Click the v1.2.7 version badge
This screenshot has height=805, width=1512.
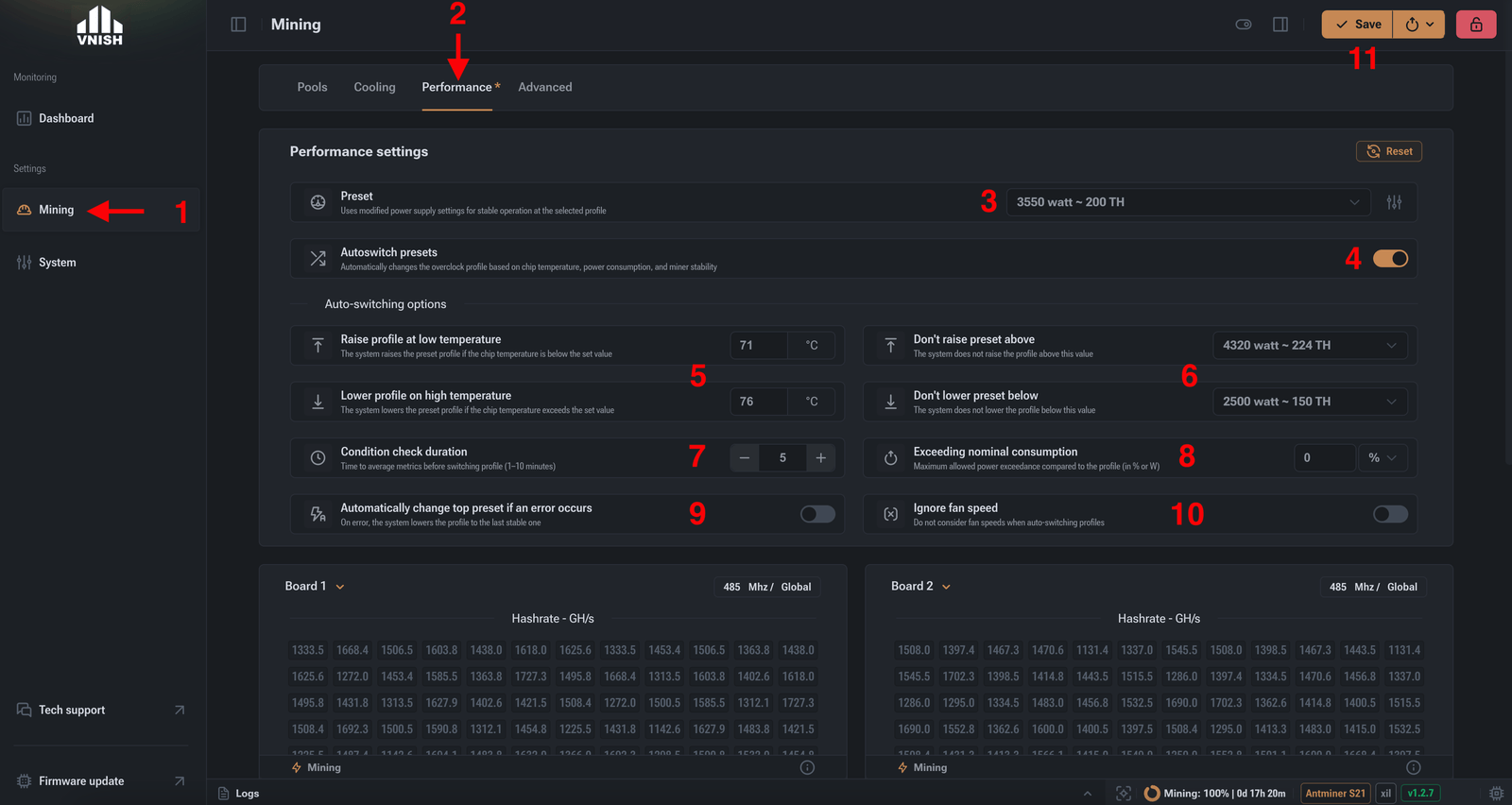[1420, 794]
